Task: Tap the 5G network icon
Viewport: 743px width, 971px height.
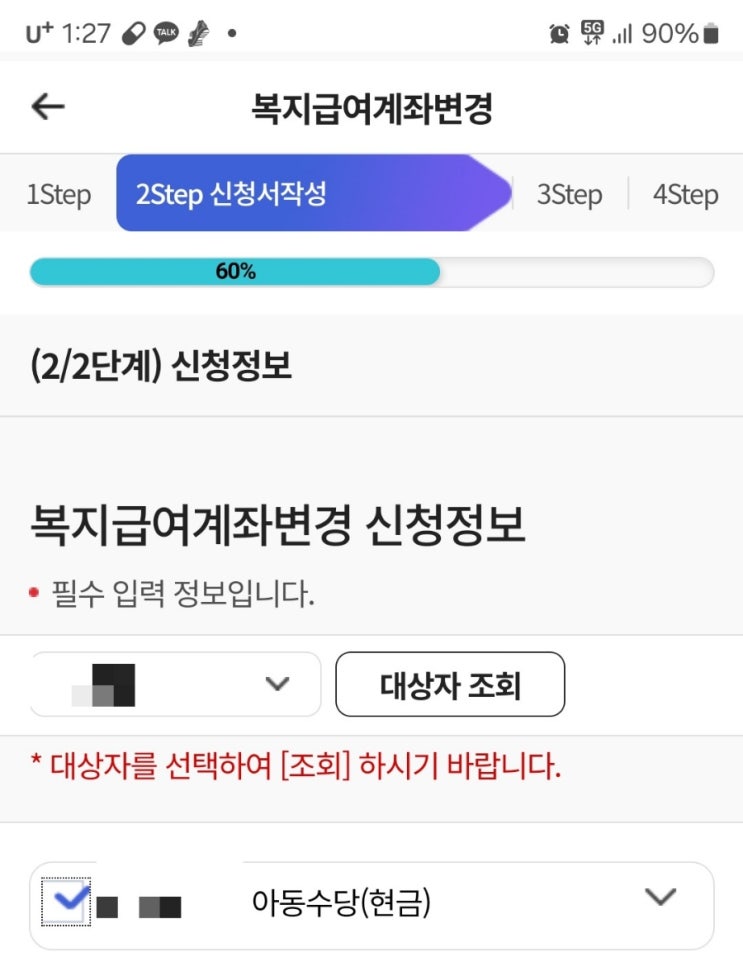Action: 592,34
